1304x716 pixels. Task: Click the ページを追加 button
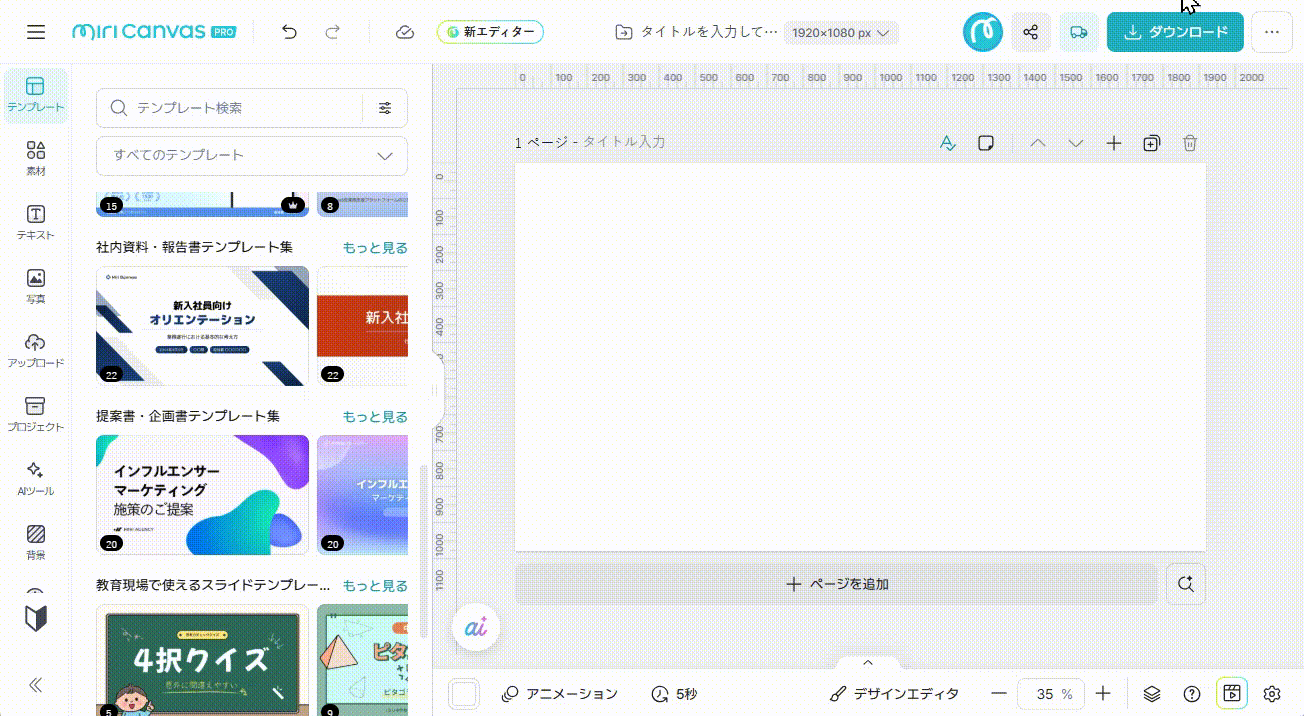pos(836,584)
